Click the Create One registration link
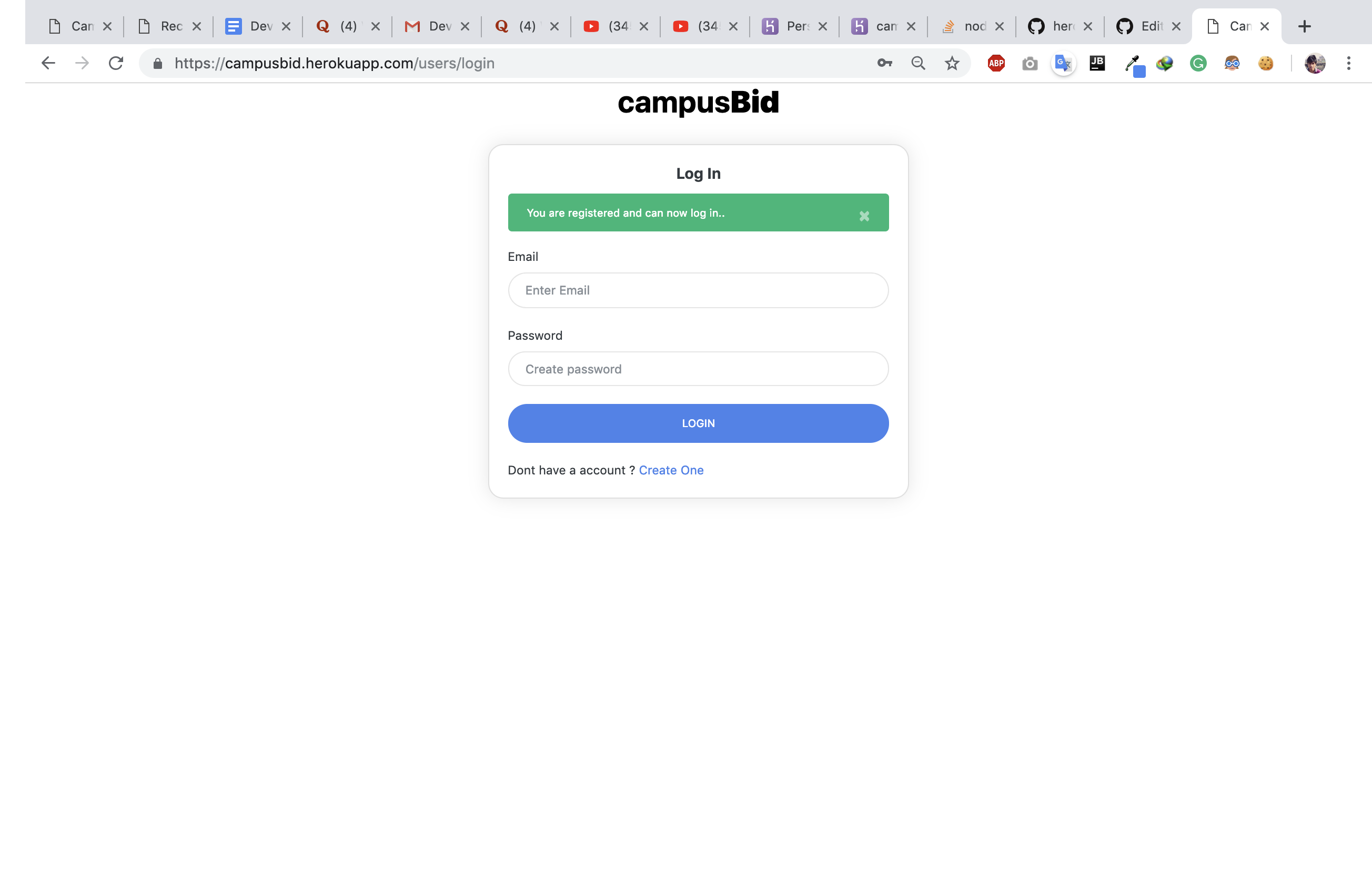1372x871 pixels. coord(671,470)
